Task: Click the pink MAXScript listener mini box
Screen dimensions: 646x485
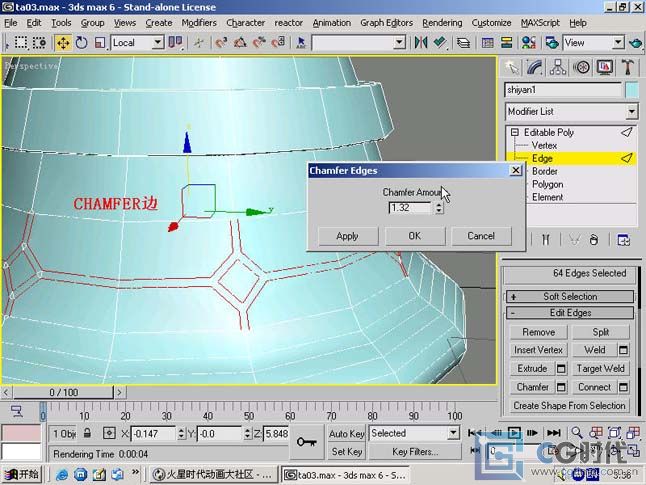Action: [21, 433]
